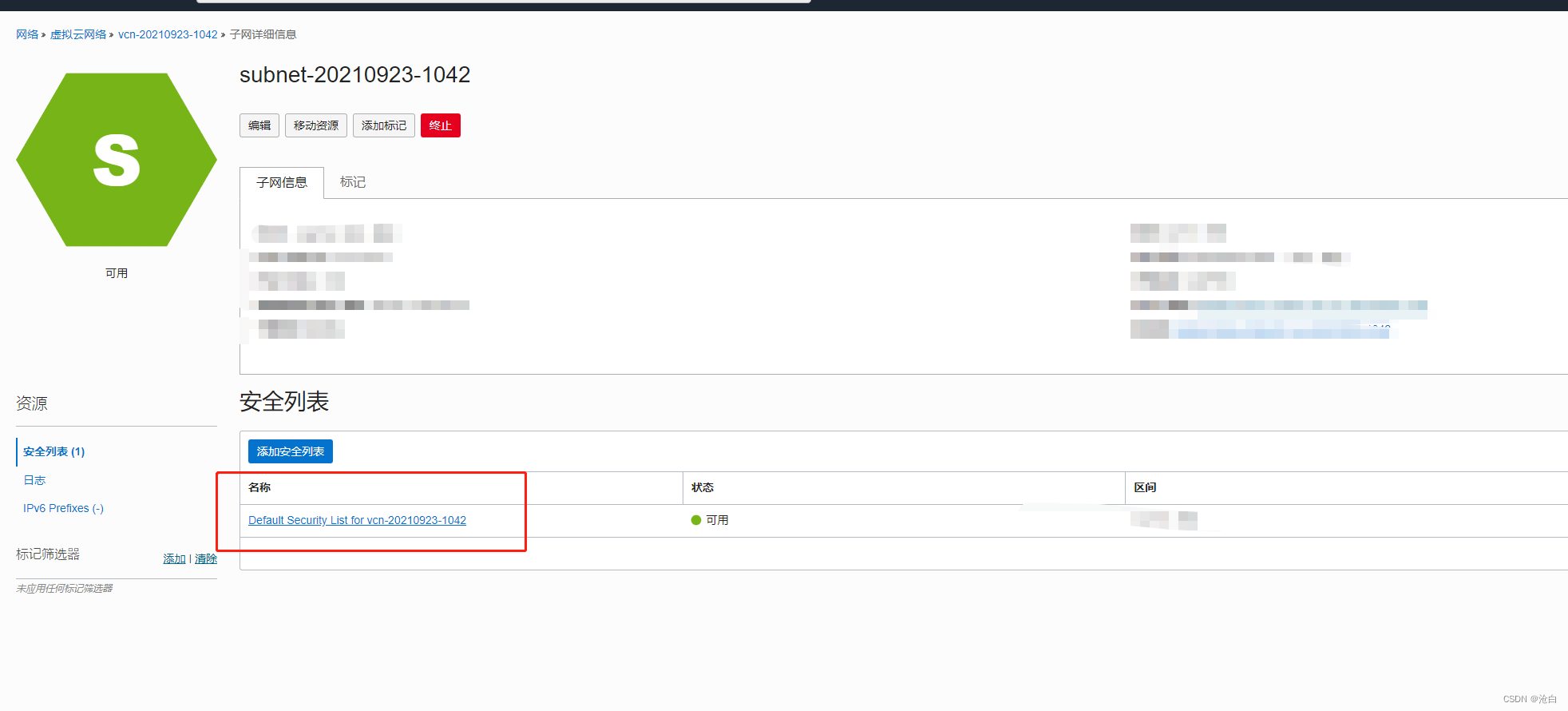1568x711 pixels.
Task: Switch to the 子网信息 tab
Action: [x=282, y=182]
